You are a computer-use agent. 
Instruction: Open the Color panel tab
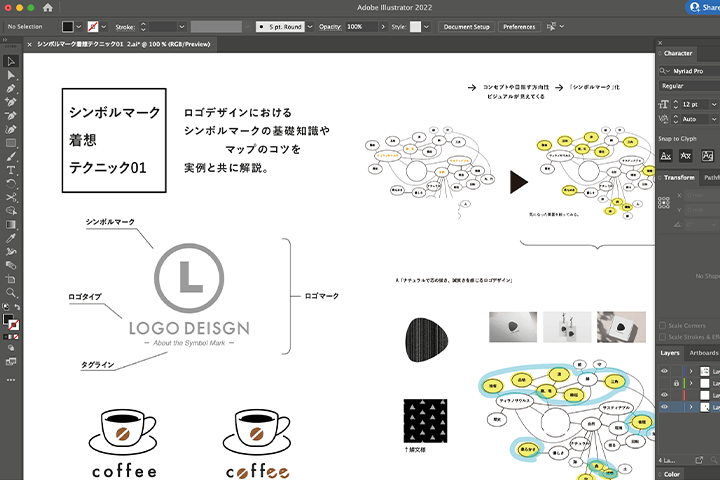[x=672, y=474]
